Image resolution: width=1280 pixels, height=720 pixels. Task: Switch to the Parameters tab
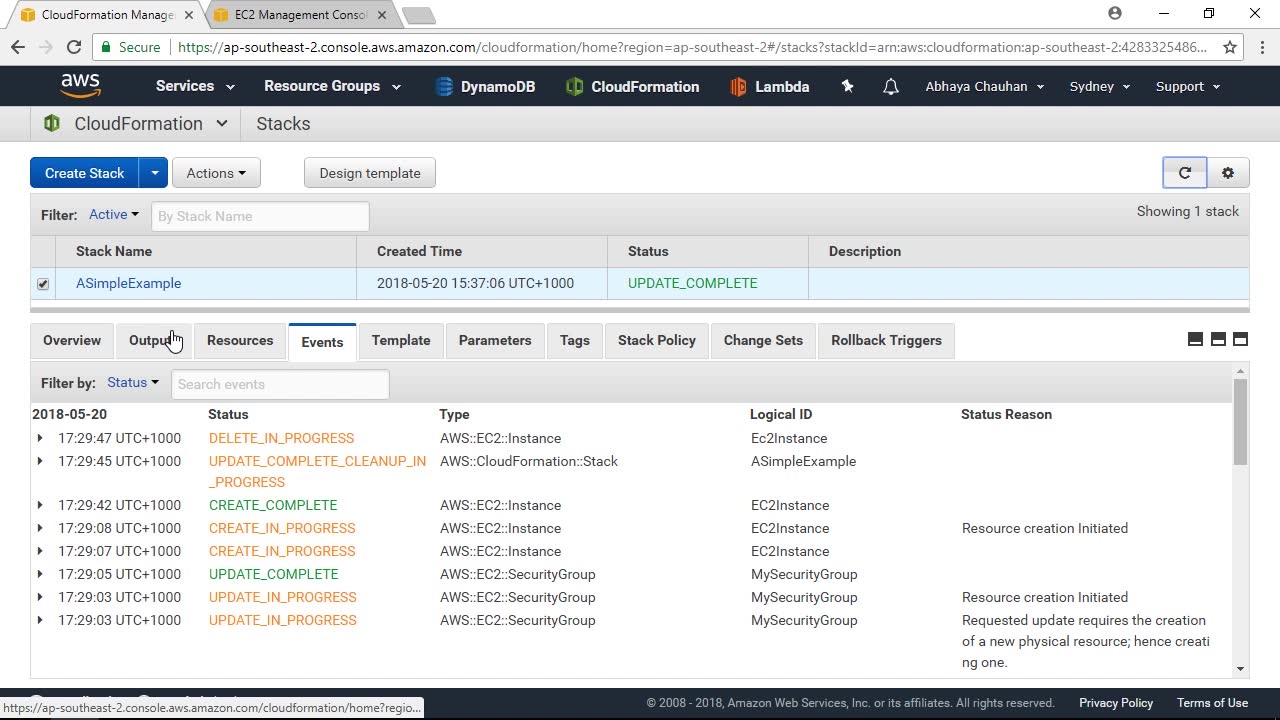pyautogui.click(x=495, y=340)
